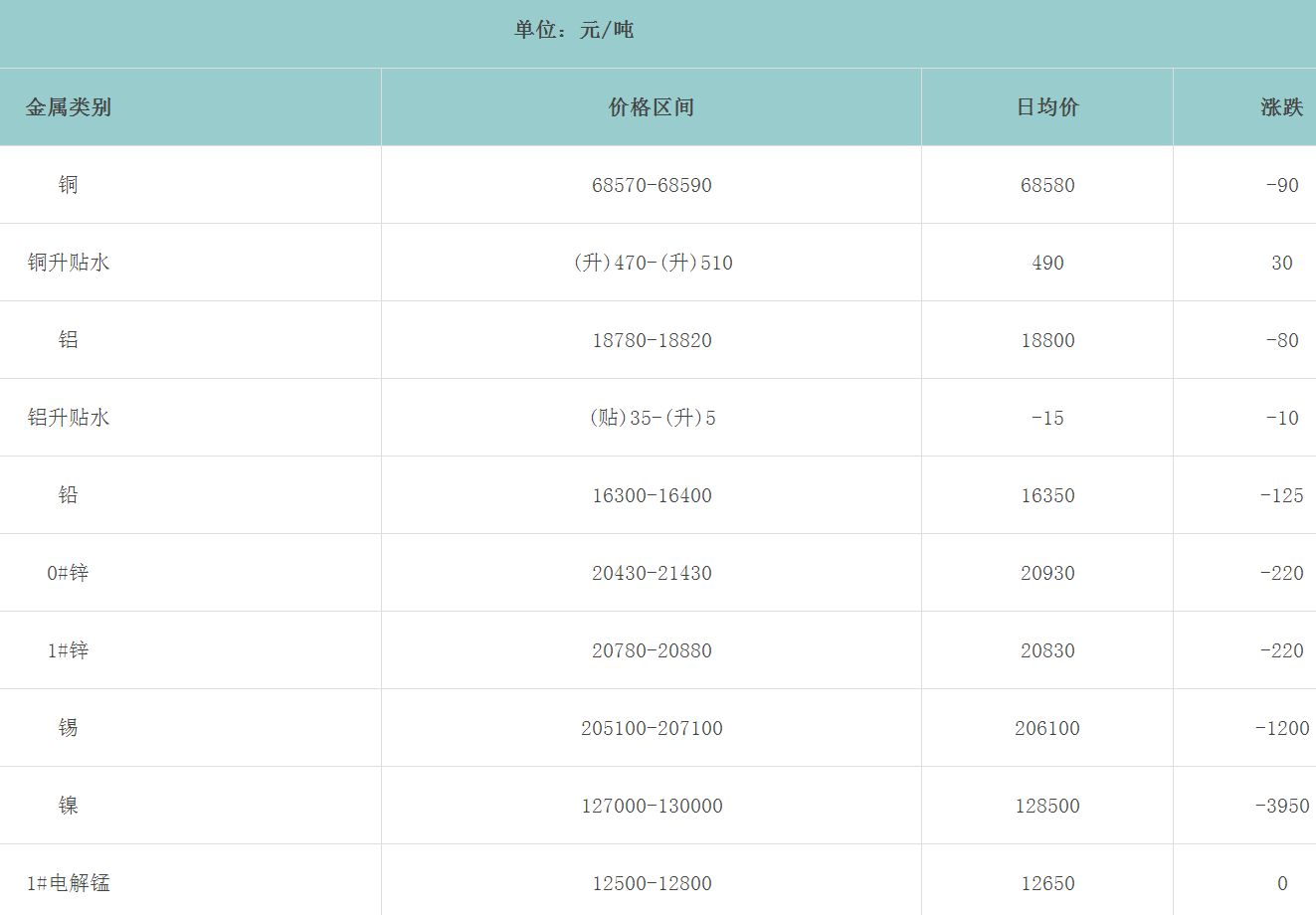Click the range "(贴)35-(升)5"
1316x915 pixels.
point(653,418)
